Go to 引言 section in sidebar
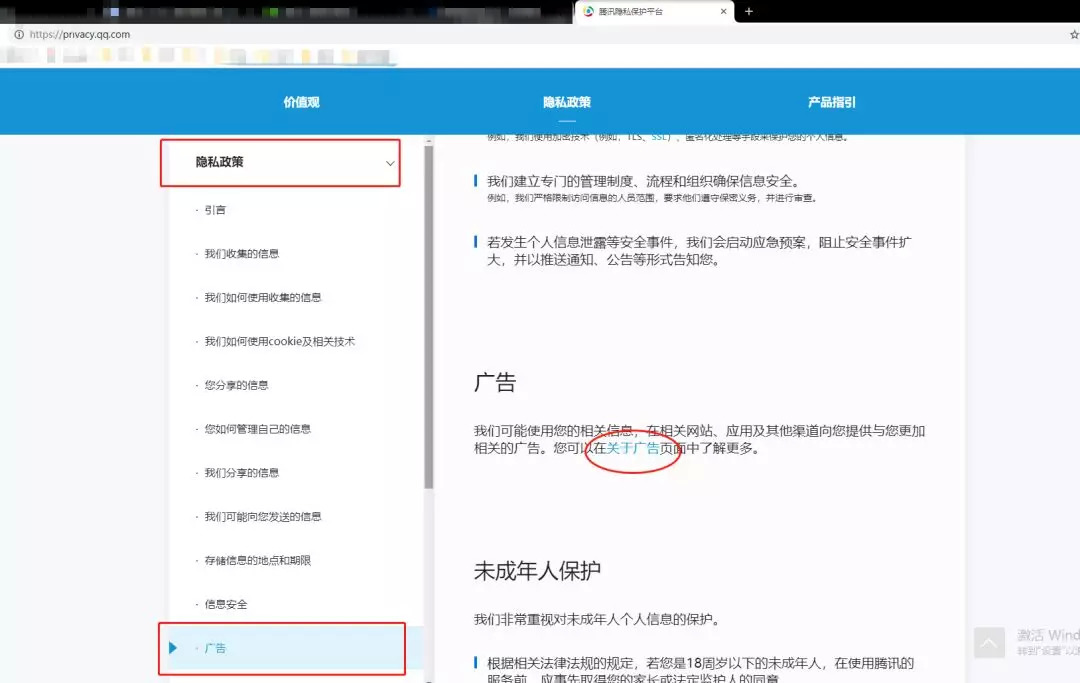The image size is (1080, 683). 215,210
